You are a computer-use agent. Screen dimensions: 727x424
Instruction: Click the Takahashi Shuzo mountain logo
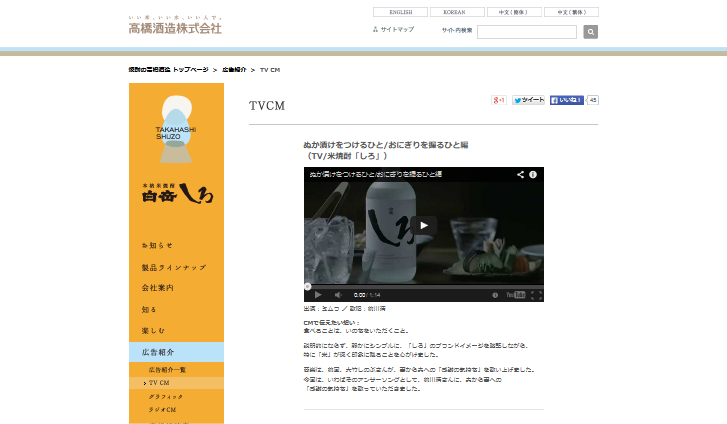click(x=176, y=129)
